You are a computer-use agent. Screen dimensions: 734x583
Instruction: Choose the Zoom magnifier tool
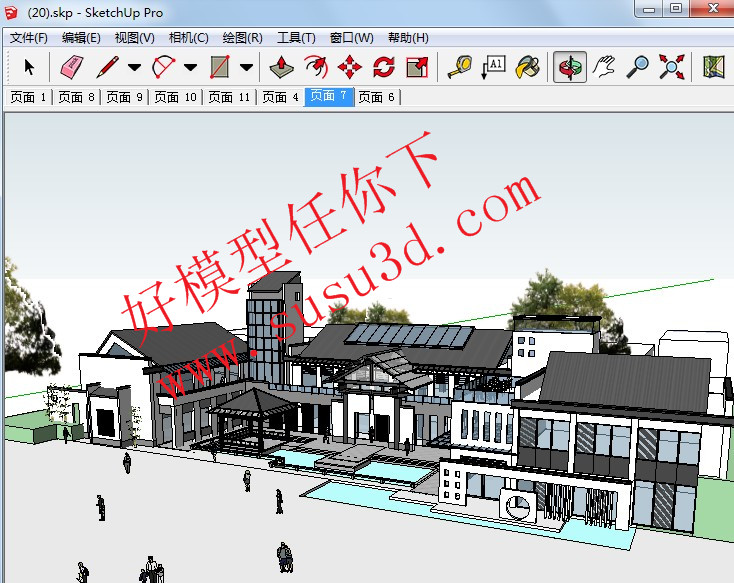coord(638,67)
